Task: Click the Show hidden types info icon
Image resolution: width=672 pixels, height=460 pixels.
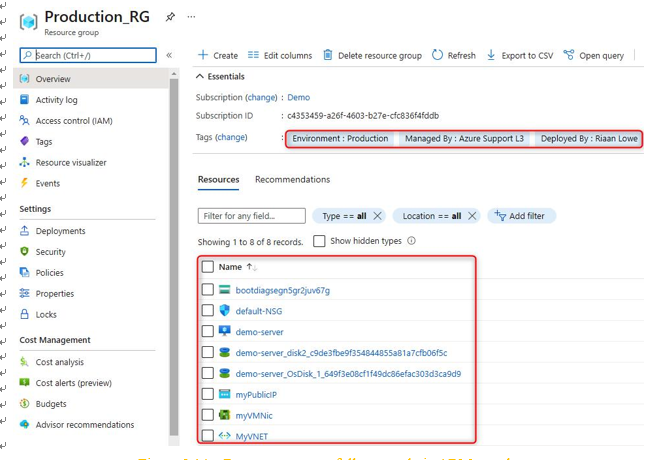Action: [x=411, y=241]
